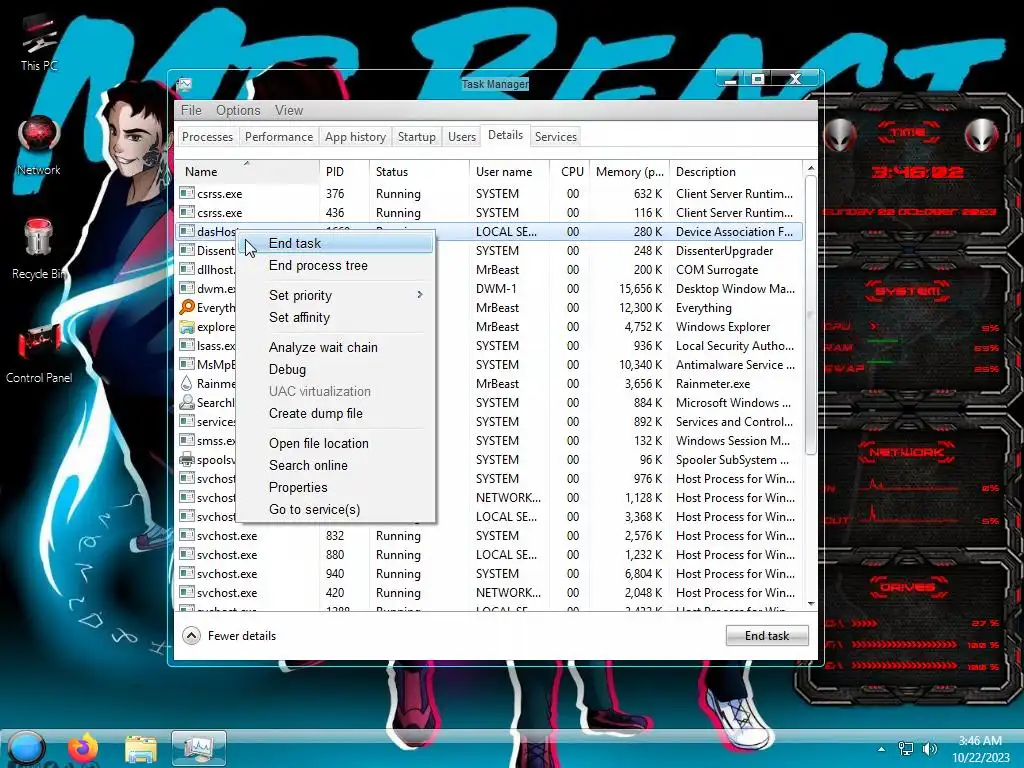
Task: Click the scrollbar down arrow
Action: click(810, 604)
